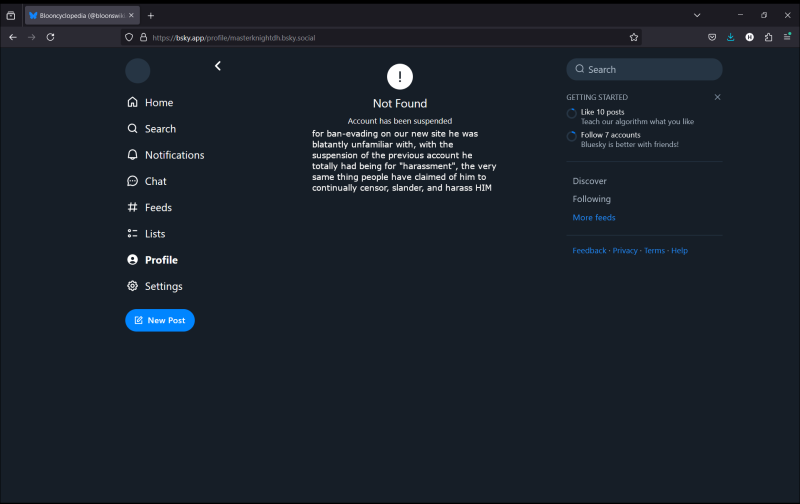
Task: Click the browser Forward arrow
Action: 32,37
